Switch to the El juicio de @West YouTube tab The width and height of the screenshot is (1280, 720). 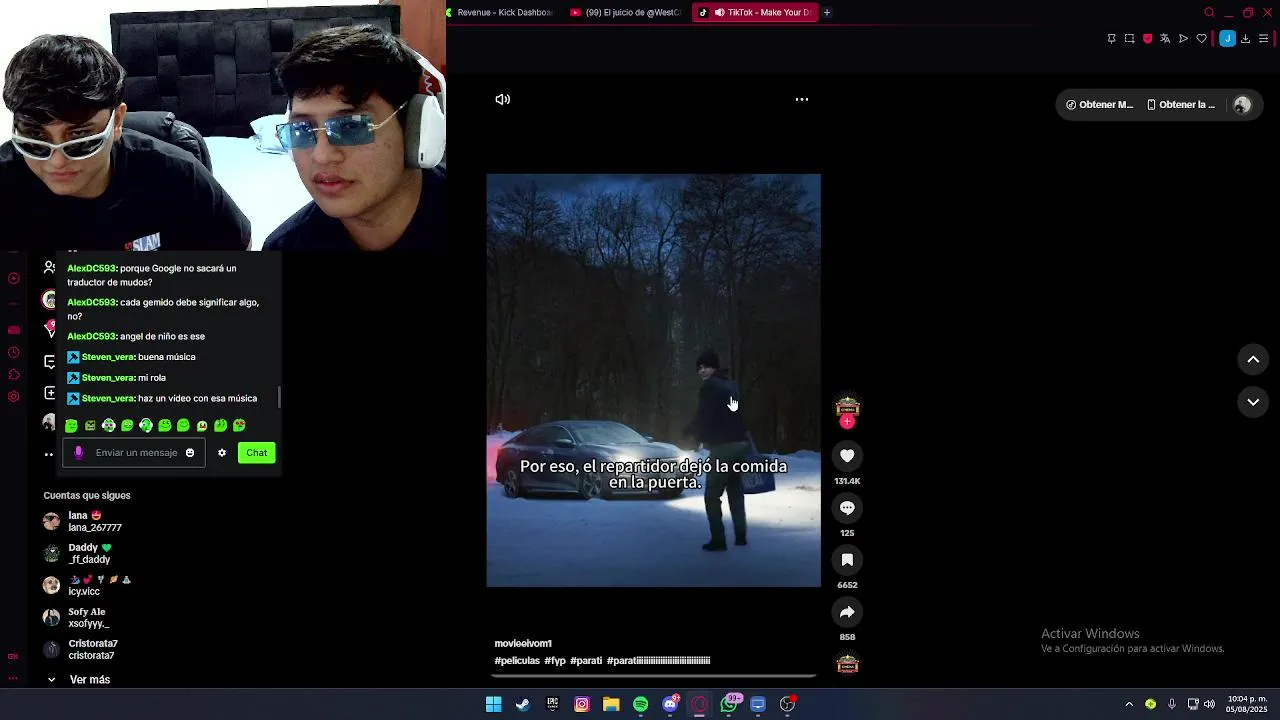[625, 12]
